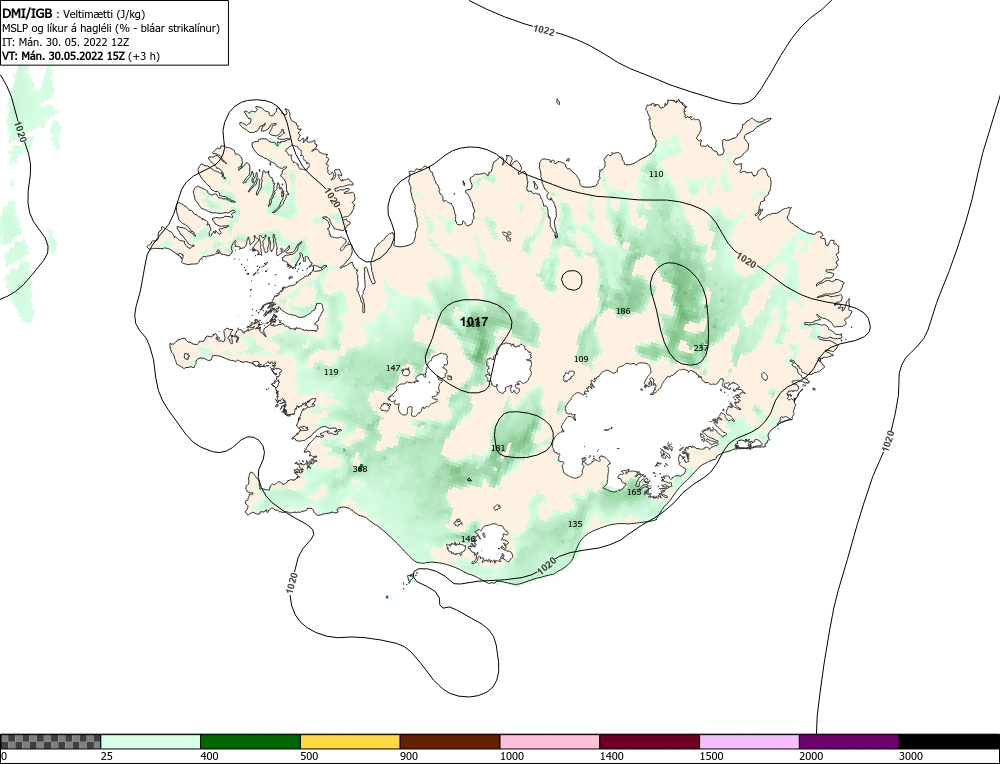Pick the dark maroon legend swatch
The width and height of the screenshot is (1000, 764).
tap(649, 741)
